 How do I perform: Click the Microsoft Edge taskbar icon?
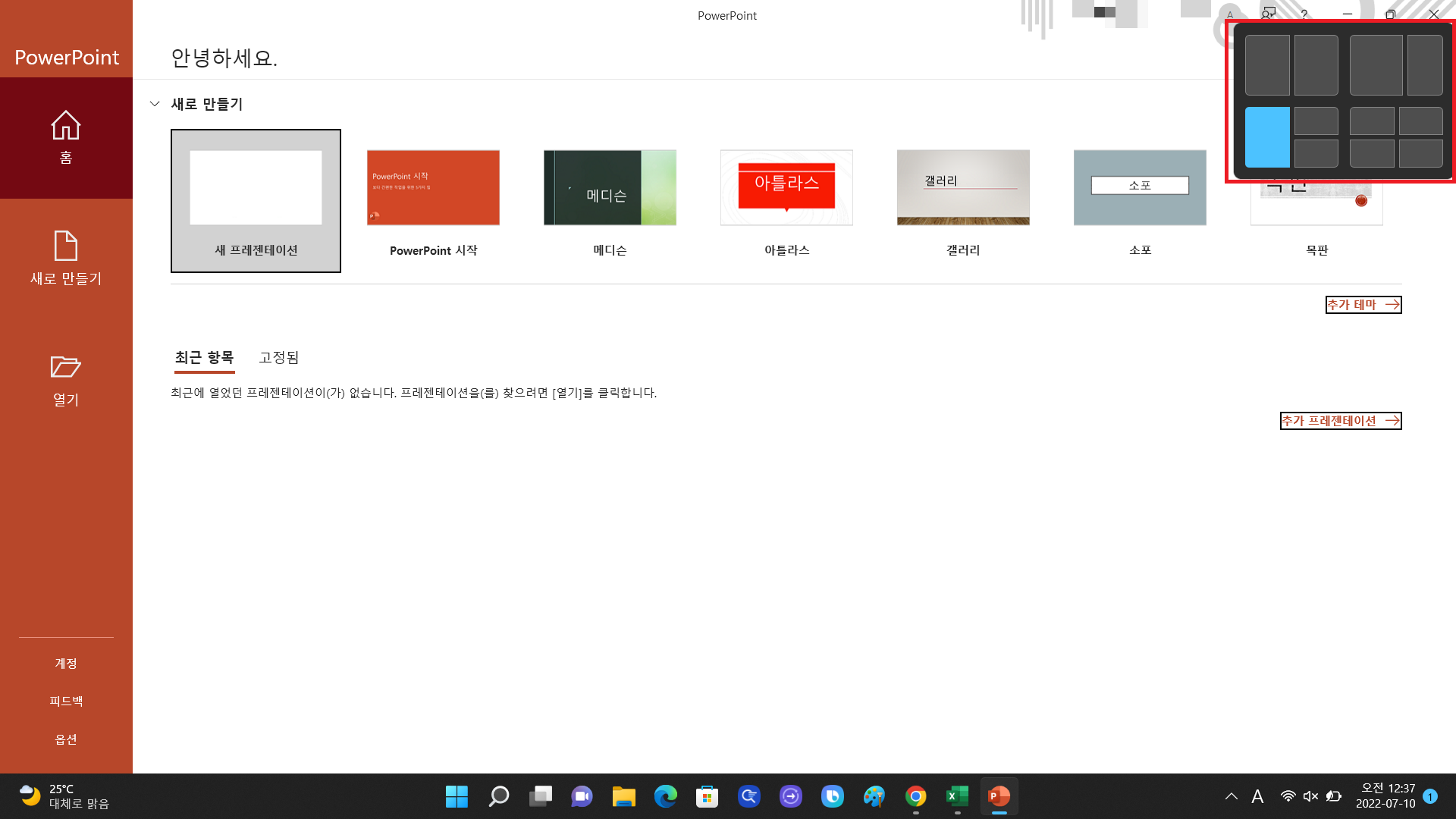[665, 796]
